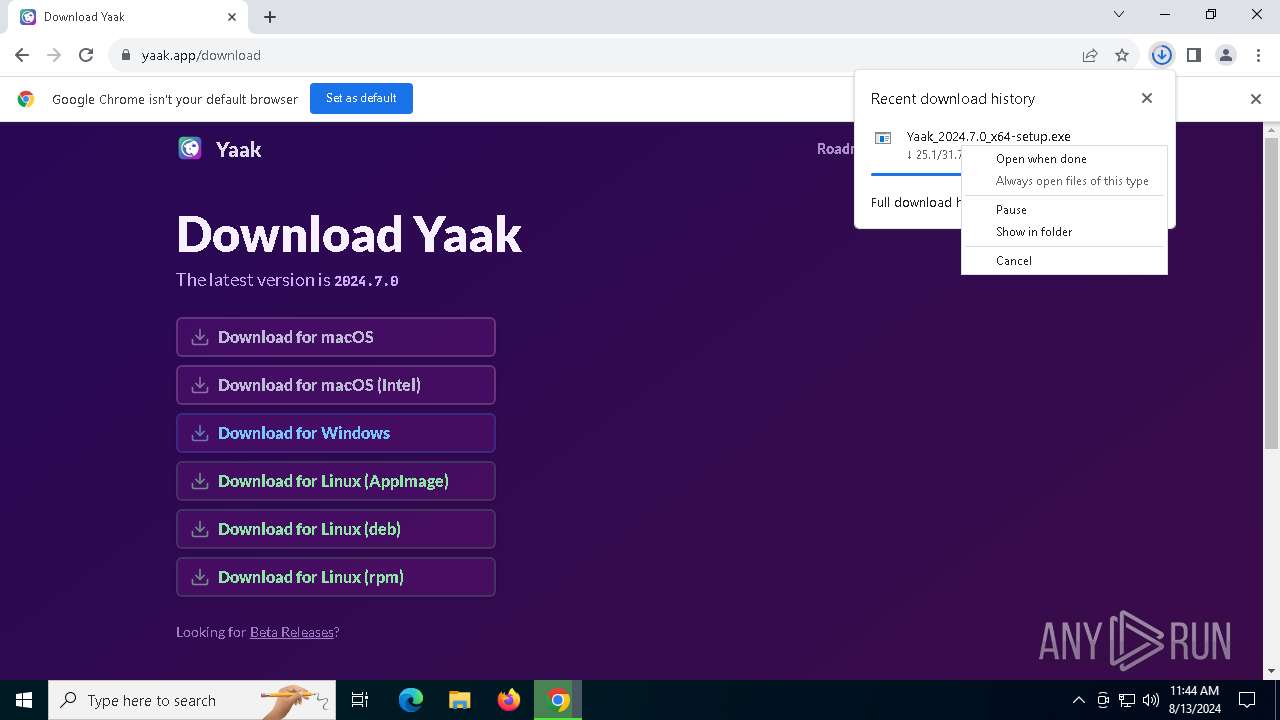Dismiss the default browser infobar
Image resolution: width=1280 pixels, height=720 pixels.
pos(1256,99)
